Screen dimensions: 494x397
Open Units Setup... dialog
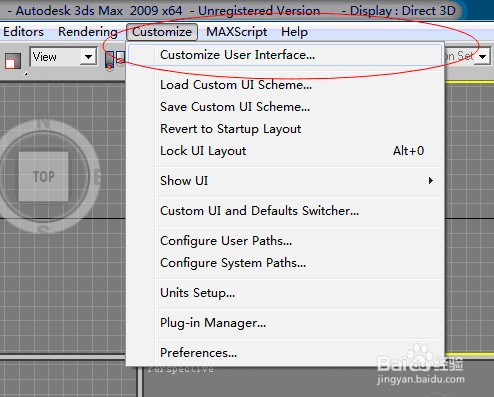pyautogui.click(x=285, y=293)
